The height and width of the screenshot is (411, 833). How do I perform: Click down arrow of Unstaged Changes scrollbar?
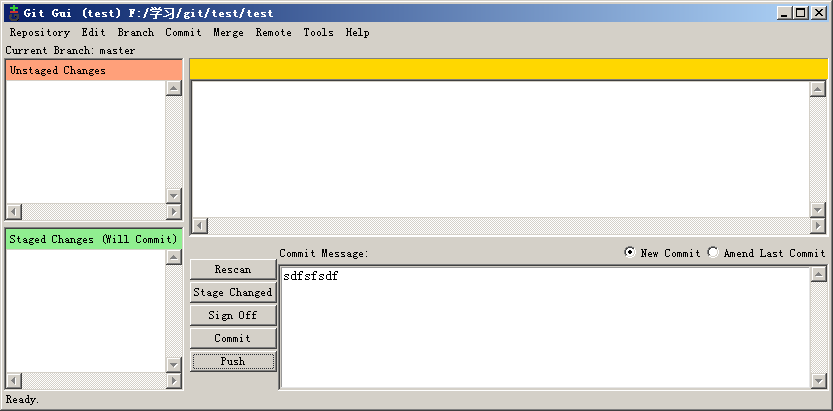[174, 196]
